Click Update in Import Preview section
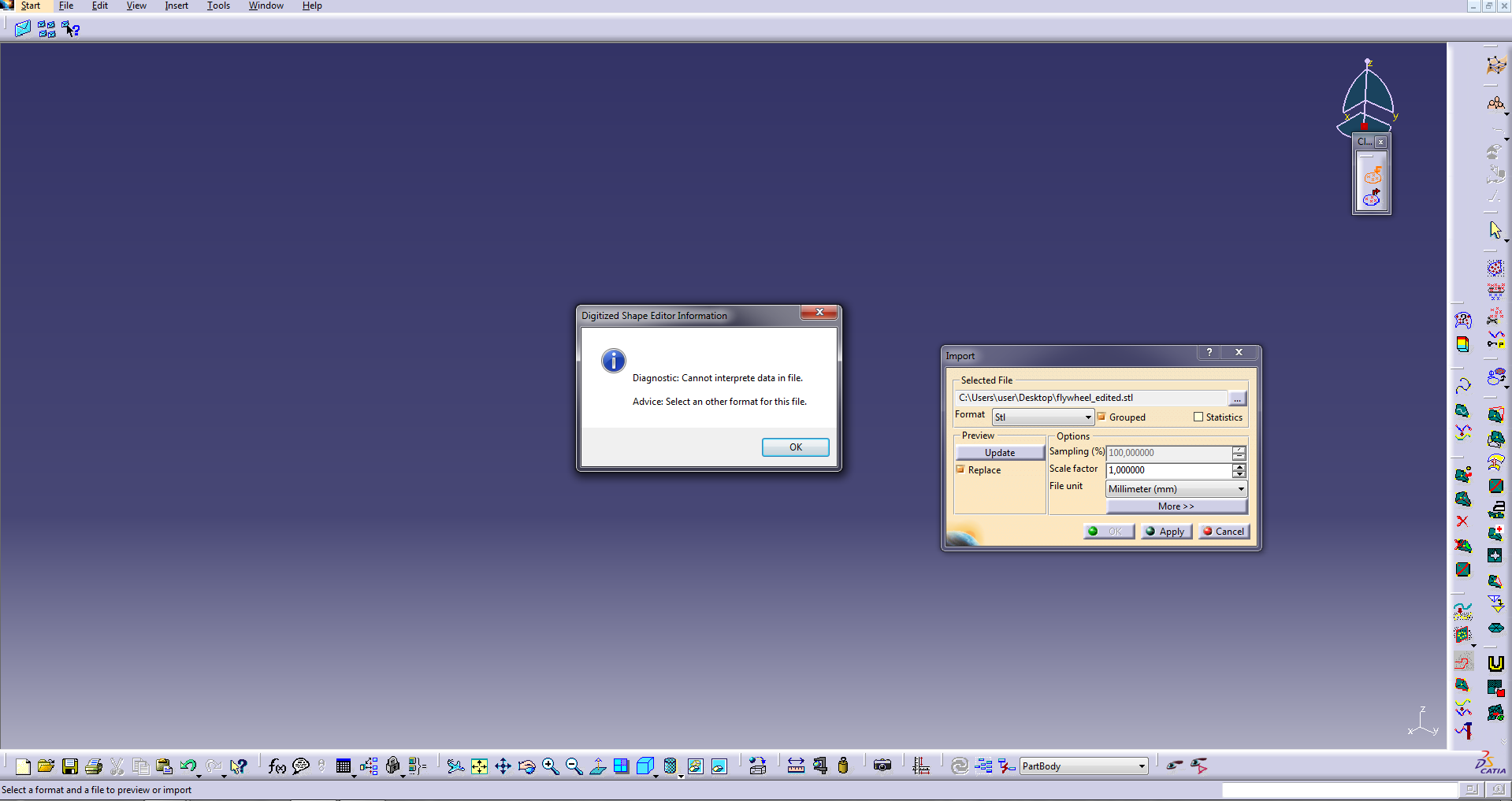 pos(999,453)
